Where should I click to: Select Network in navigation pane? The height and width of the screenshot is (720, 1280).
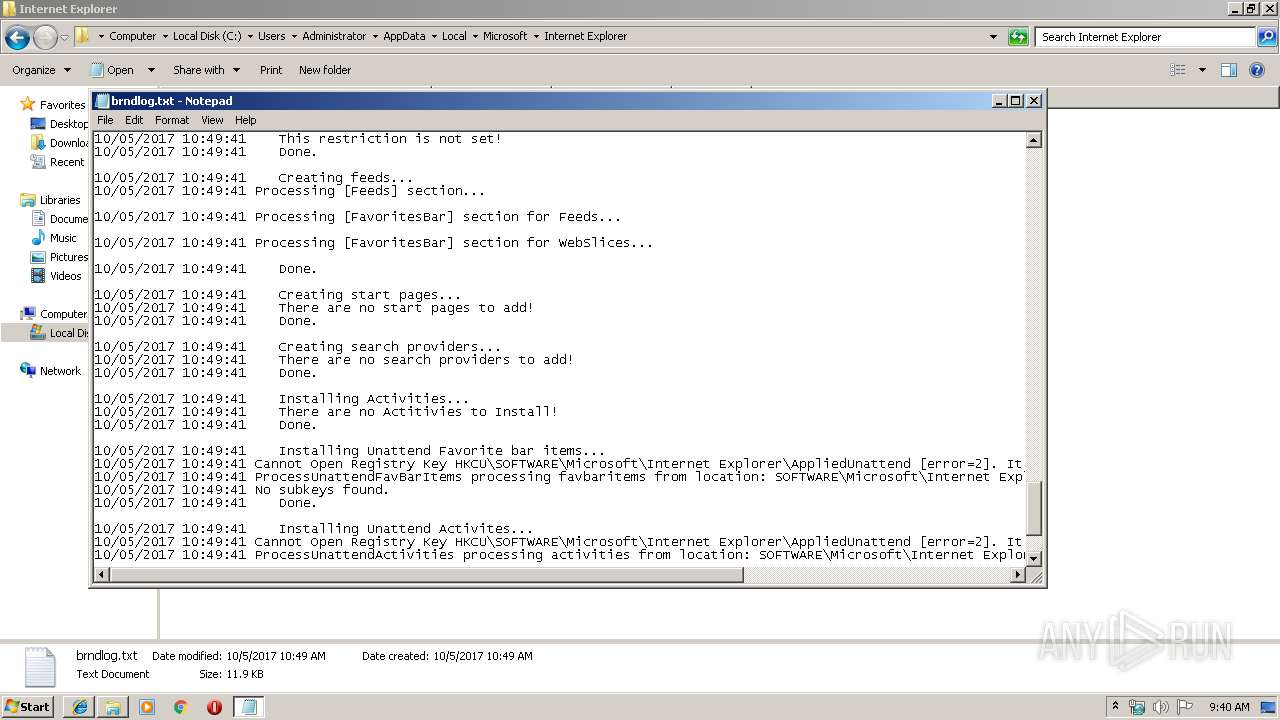[51, 371]
